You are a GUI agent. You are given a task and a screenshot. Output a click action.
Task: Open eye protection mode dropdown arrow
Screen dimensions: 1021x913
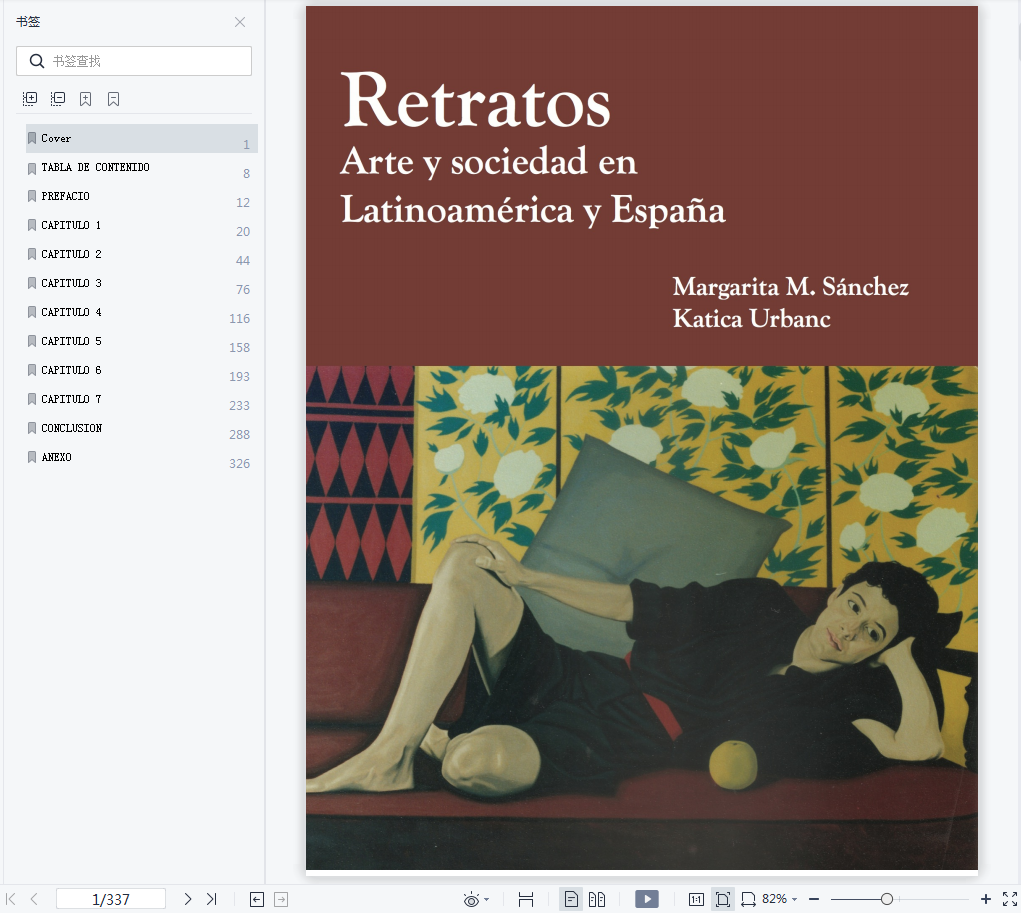click(486, 900)
